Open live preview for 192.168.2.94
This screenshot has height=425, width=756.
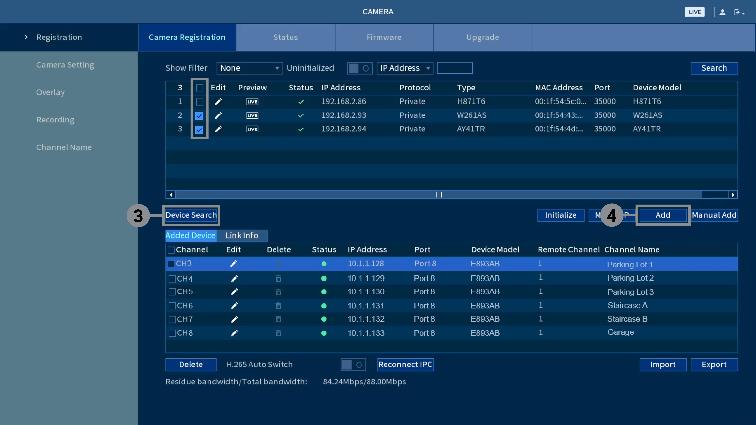click(x=252, y=129)
